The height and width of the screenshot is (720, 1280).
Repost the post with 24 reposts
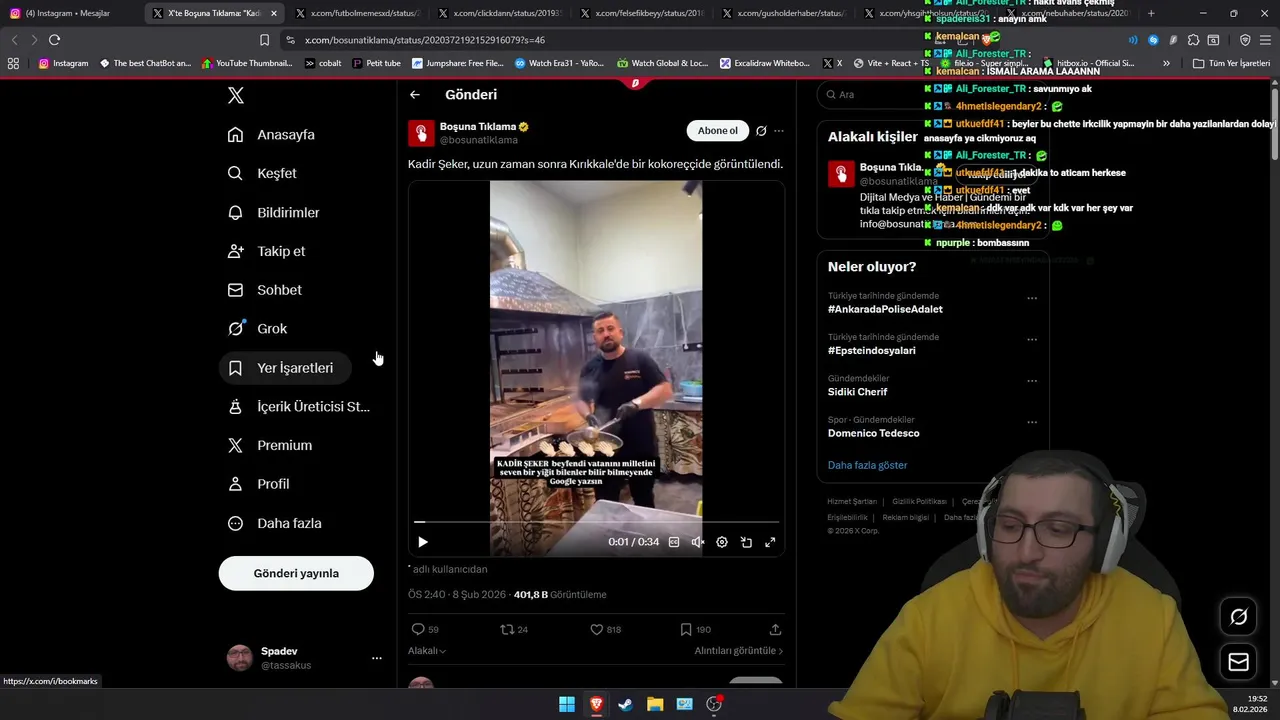click(x=514, y=630)
